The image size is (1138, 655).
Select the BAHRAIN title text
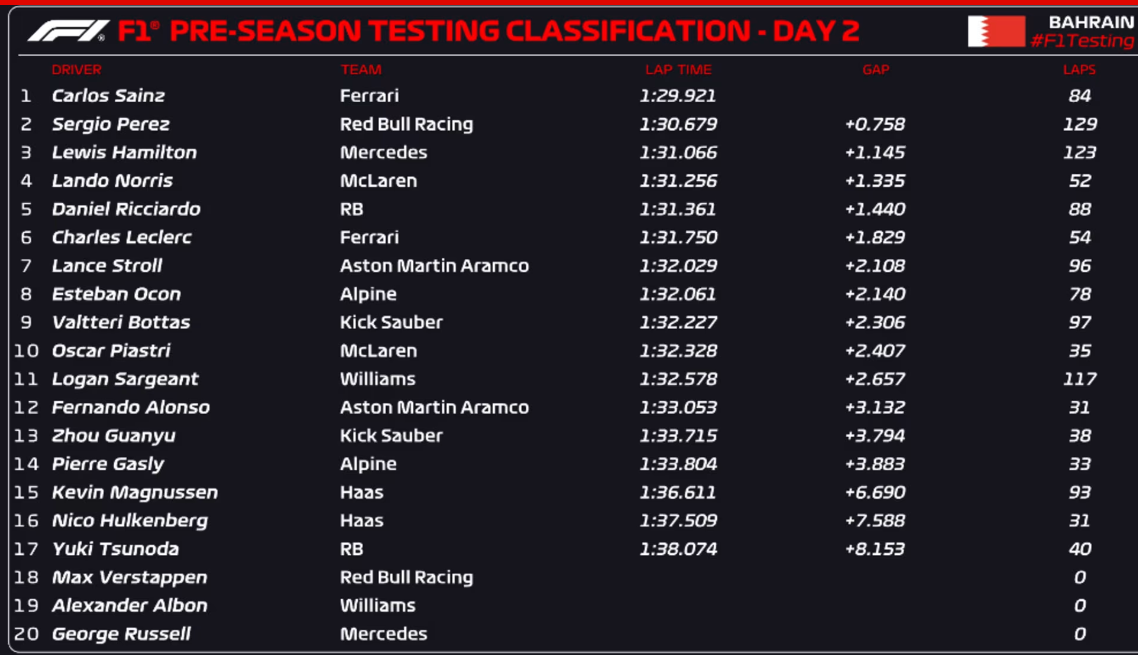pos(1091,21)
